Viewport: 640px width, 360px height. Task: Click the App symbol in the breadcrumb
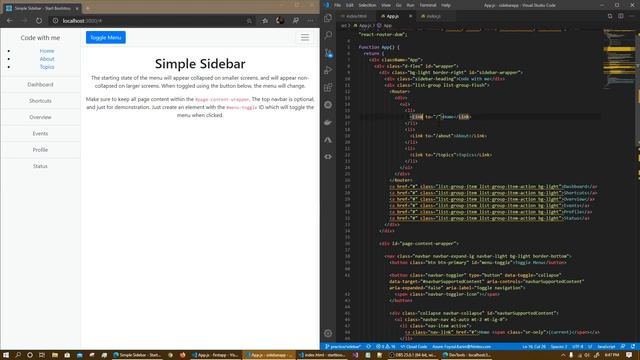tap(385, 25)
